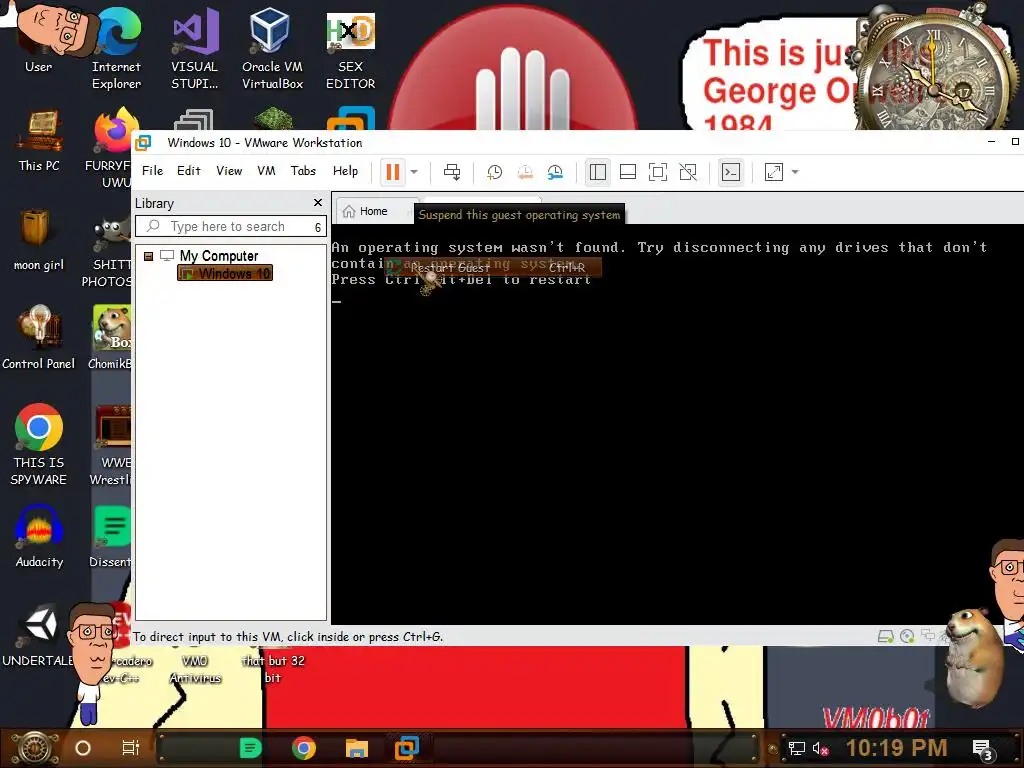
Task: Click the hard disk status bar icon
Action: tap(886, 636)
